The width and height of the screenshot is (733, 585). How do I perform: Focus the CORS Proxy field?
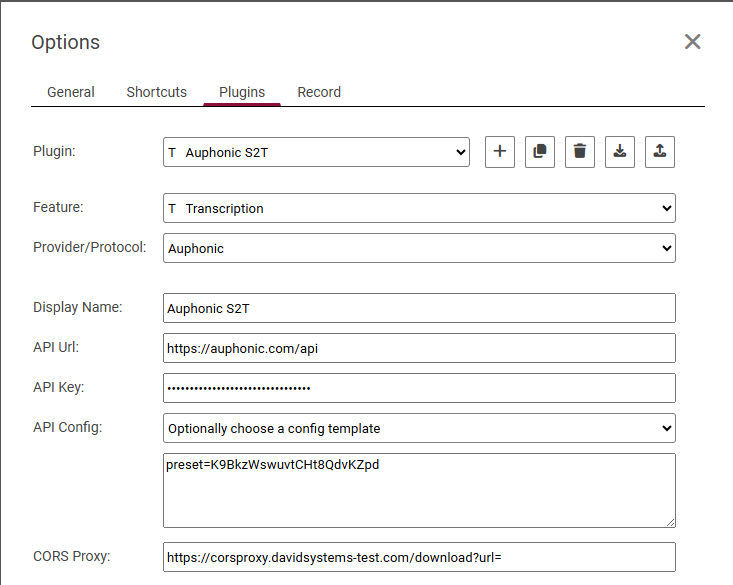(419, 557)
